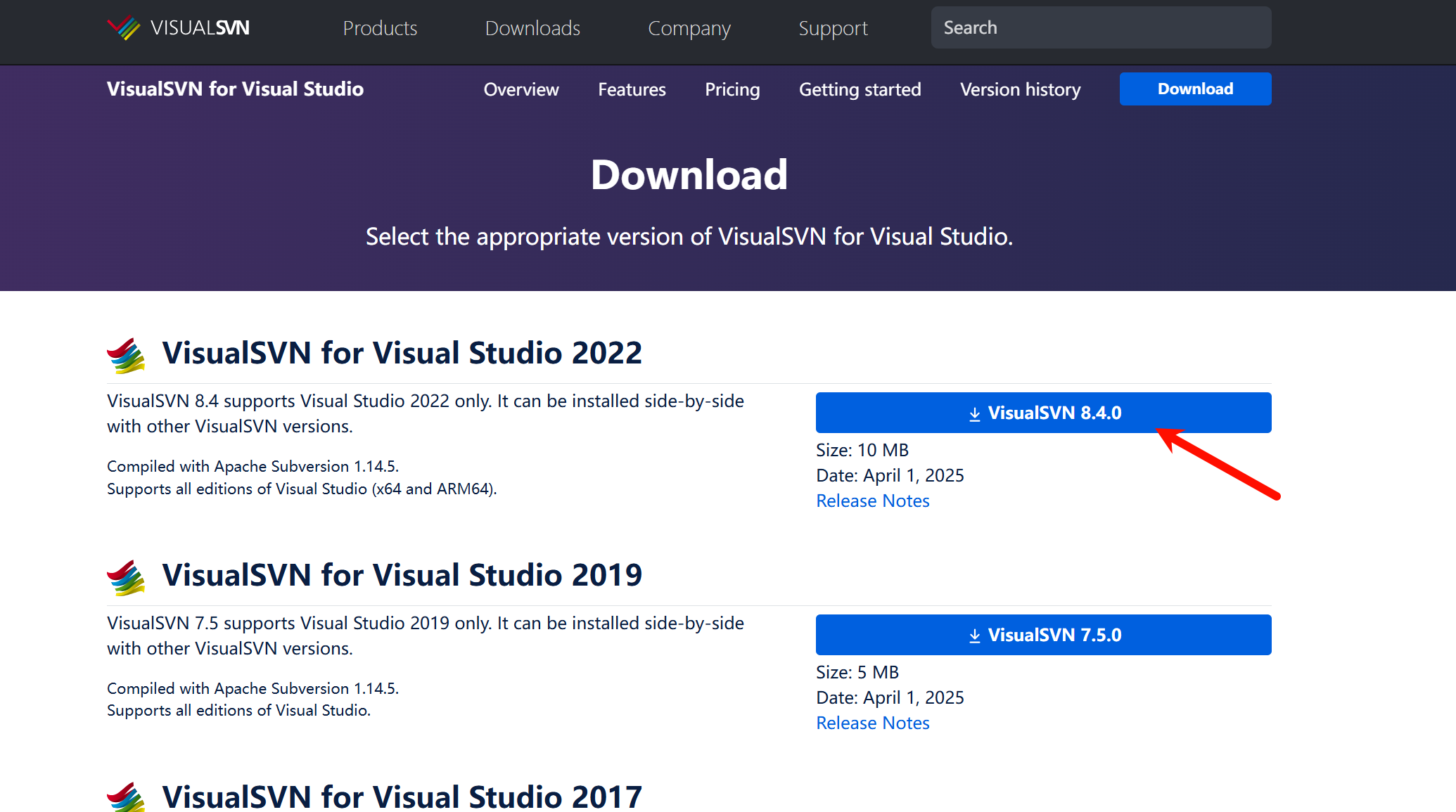
Task: Click the VisualSVN for Visual Studio 2019 product icon
Action: point(125,576)
